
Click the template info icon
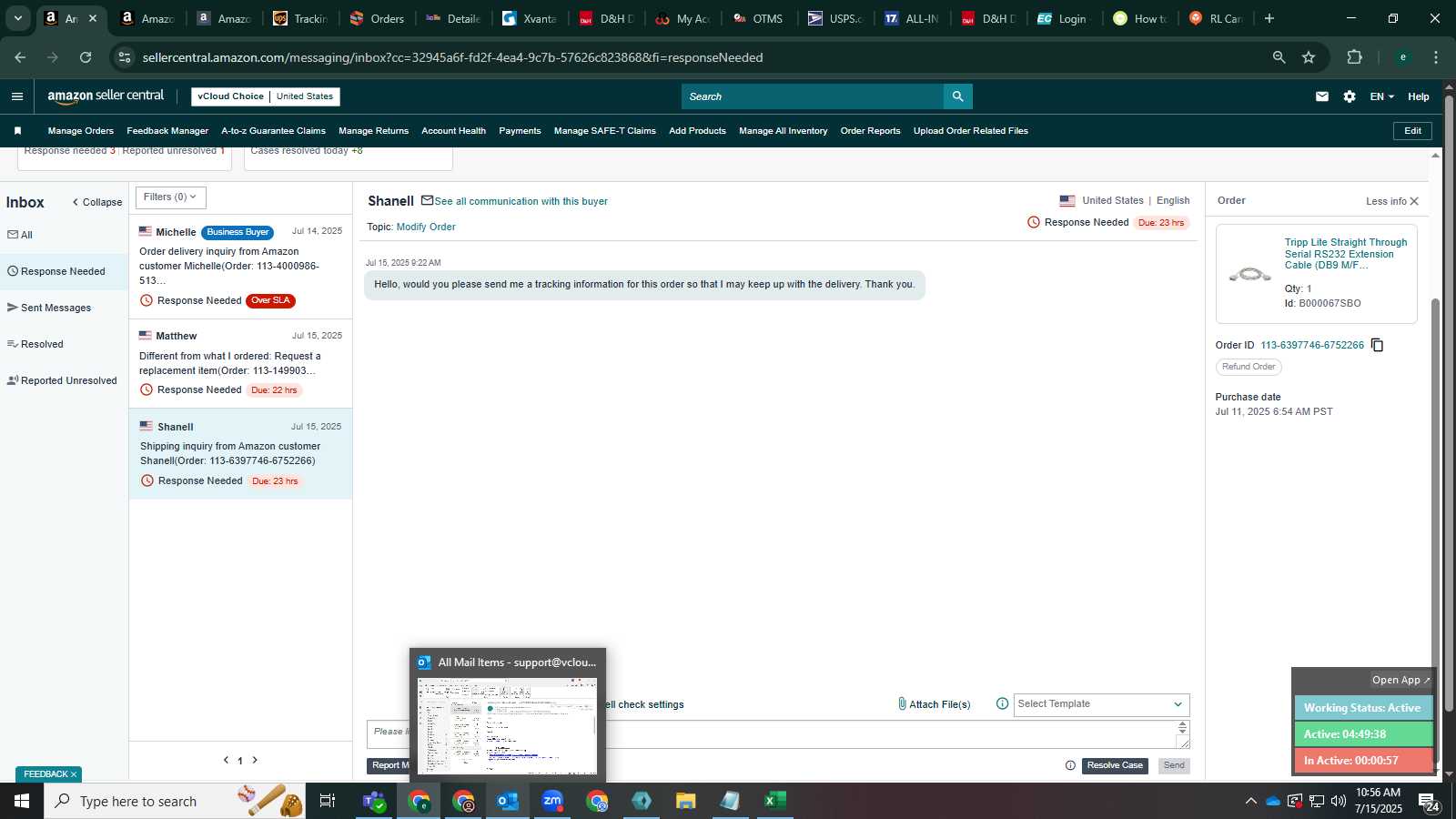[1002, 703]
